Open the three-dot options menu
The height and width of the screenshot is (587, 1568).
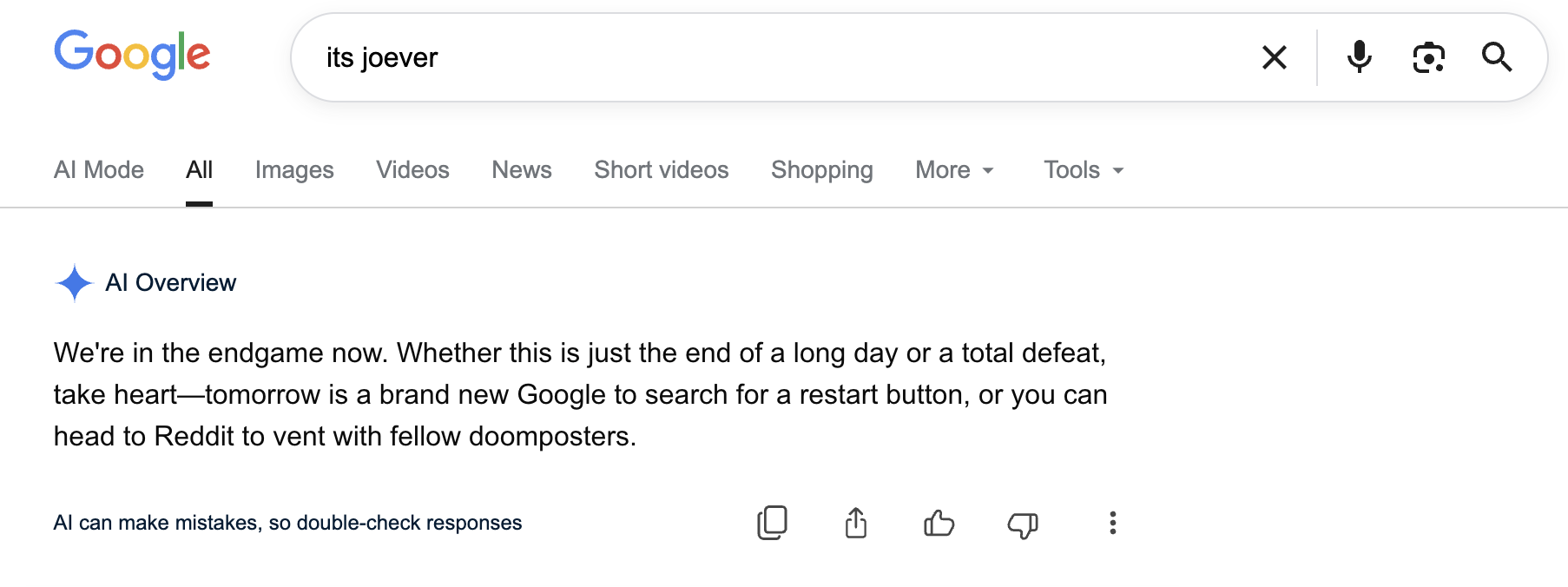[x=1112, y=523]
